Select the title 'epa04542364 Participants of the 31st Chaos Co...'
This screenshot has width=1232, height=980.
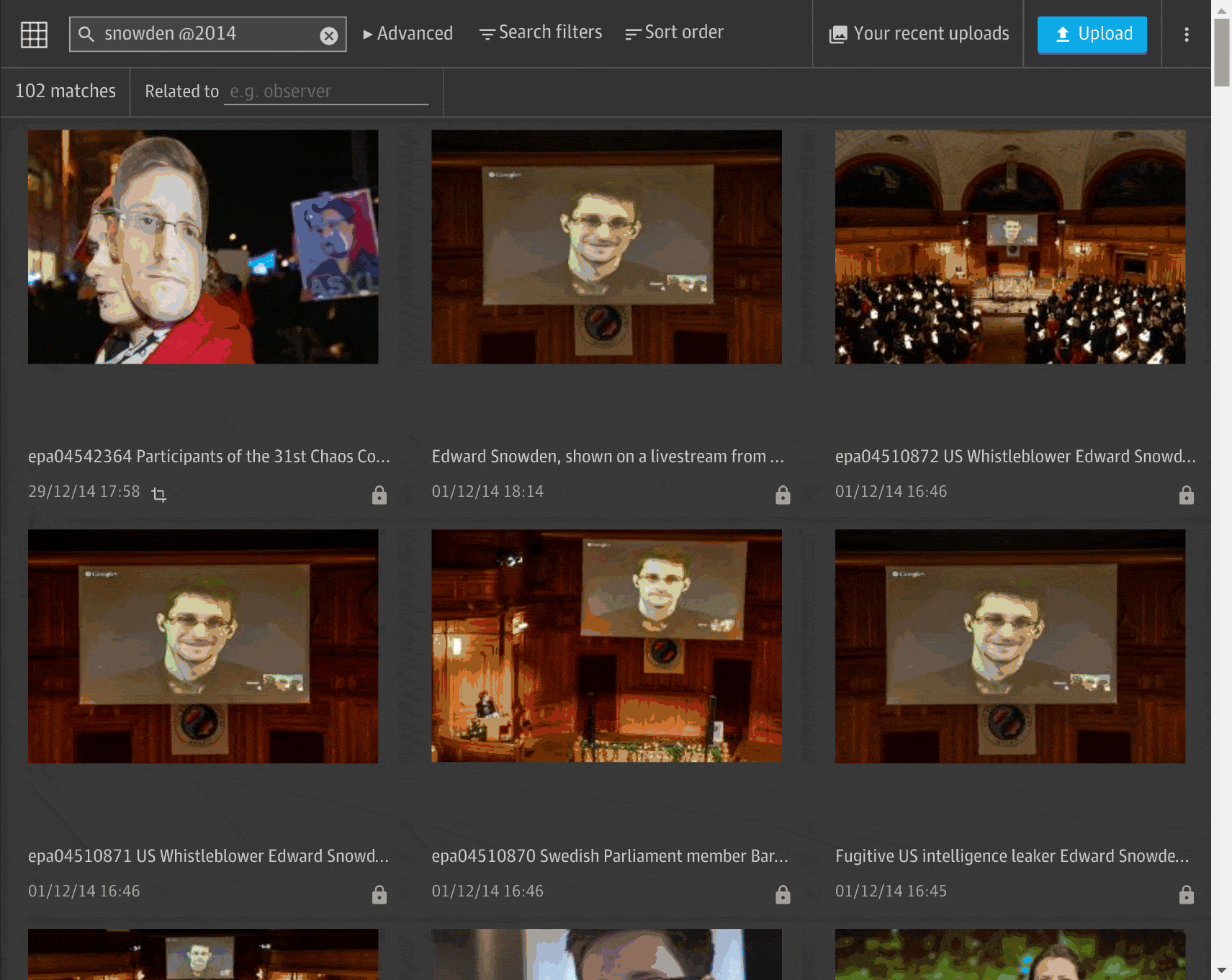(209, 457)
